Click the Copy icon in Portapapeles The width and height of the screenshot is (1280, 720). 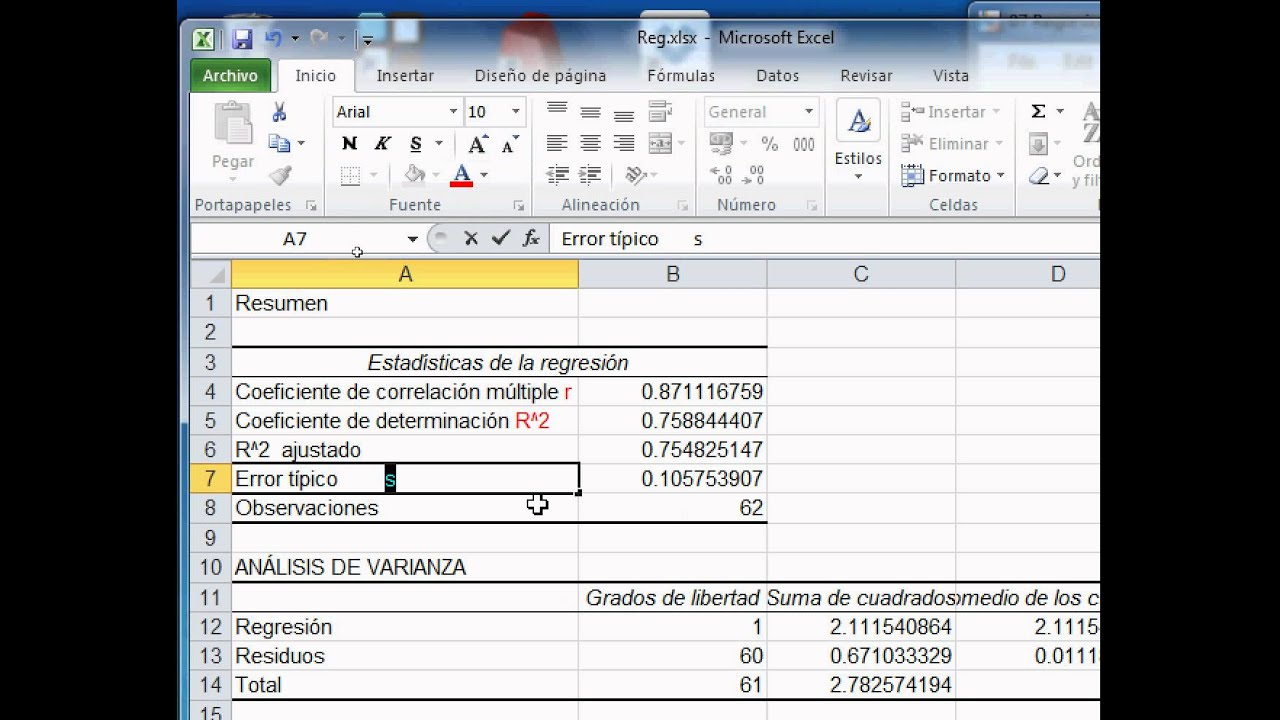point(280,144)
